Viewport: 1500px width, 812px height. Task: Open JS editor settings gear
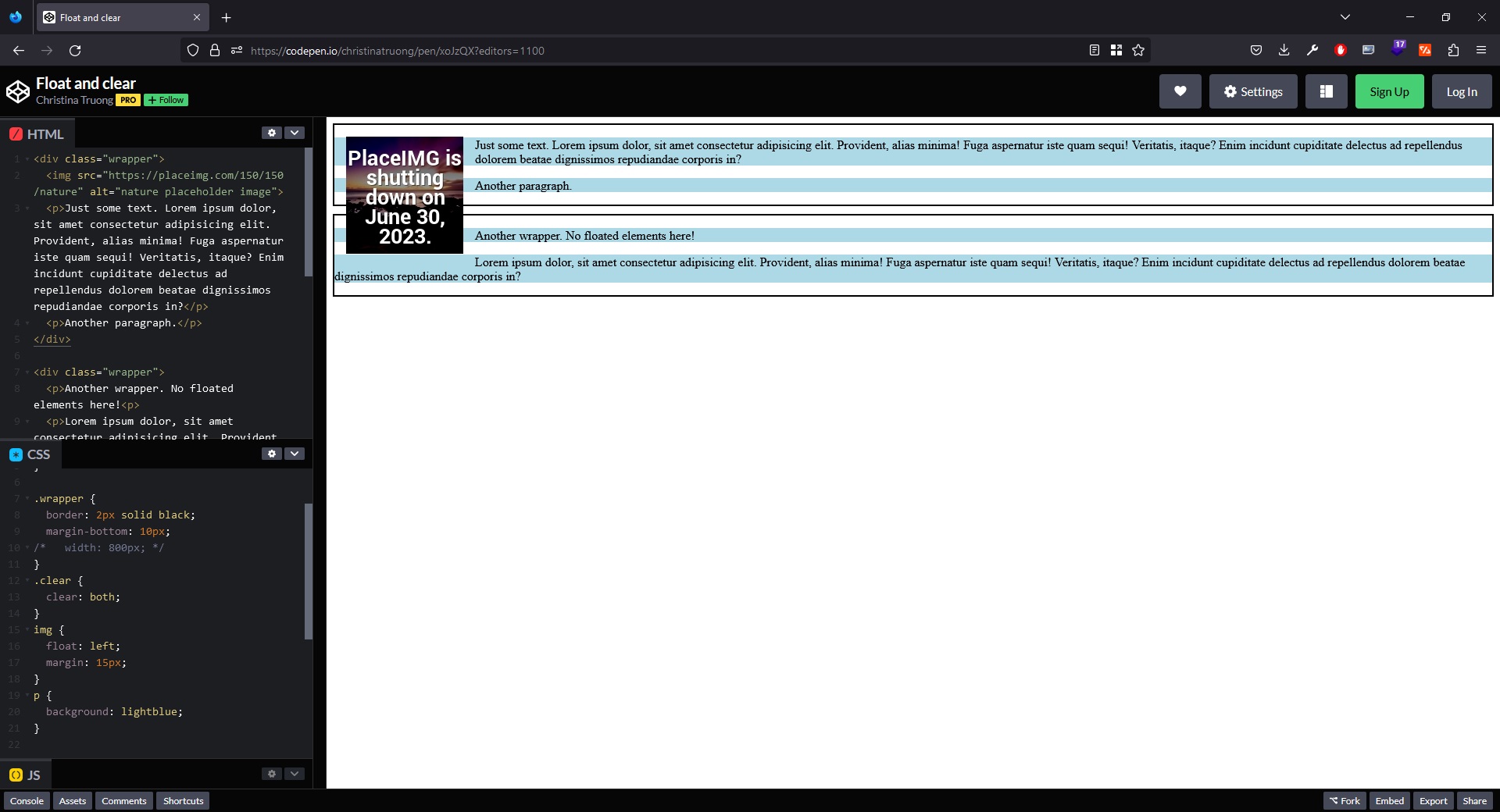click(271, 774)
